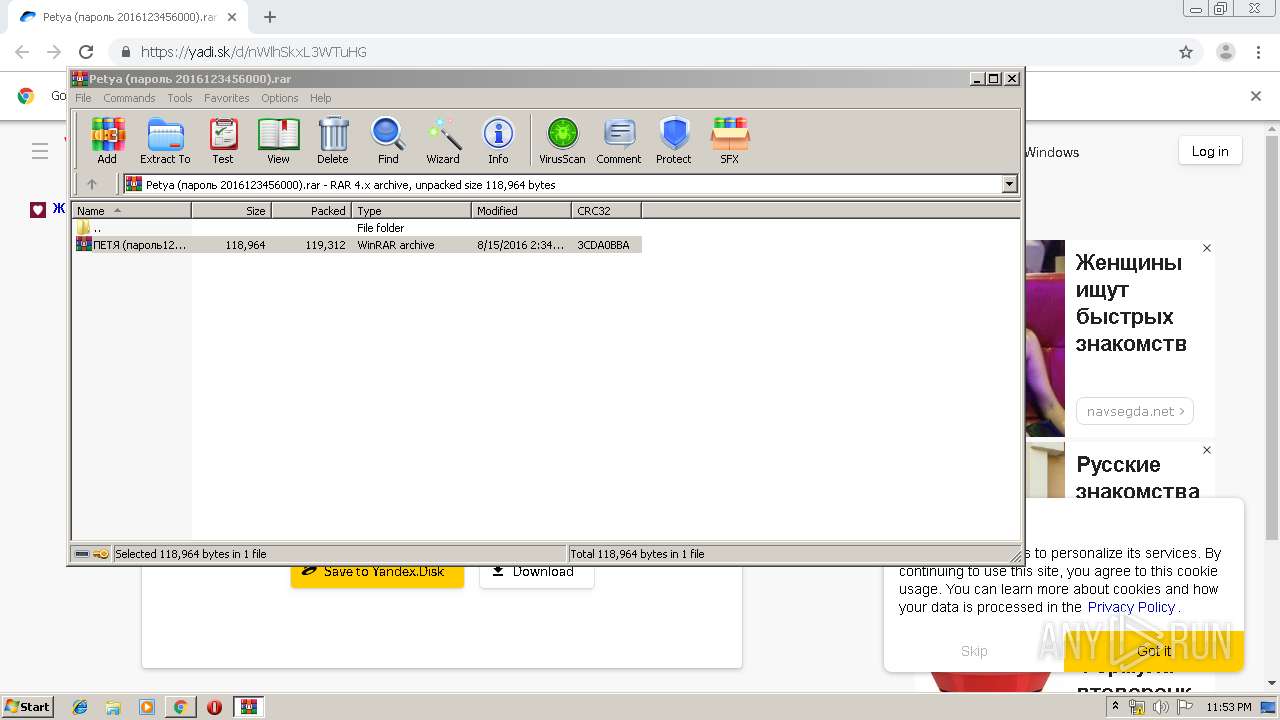The height and width of the screenshot is (720, 1280).
Task: Open the Commands menu
Action: tap(129, 98)
